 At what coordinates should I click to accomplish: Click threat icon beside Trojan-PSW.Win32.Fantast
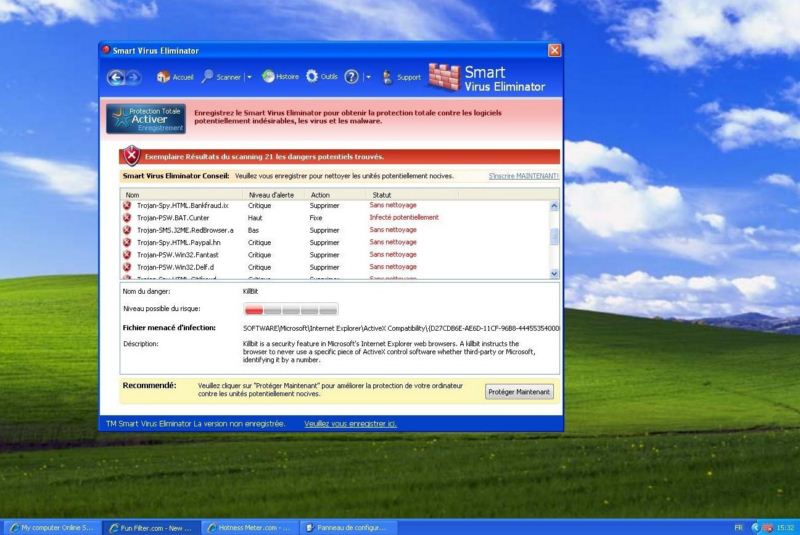click(127, 254)
